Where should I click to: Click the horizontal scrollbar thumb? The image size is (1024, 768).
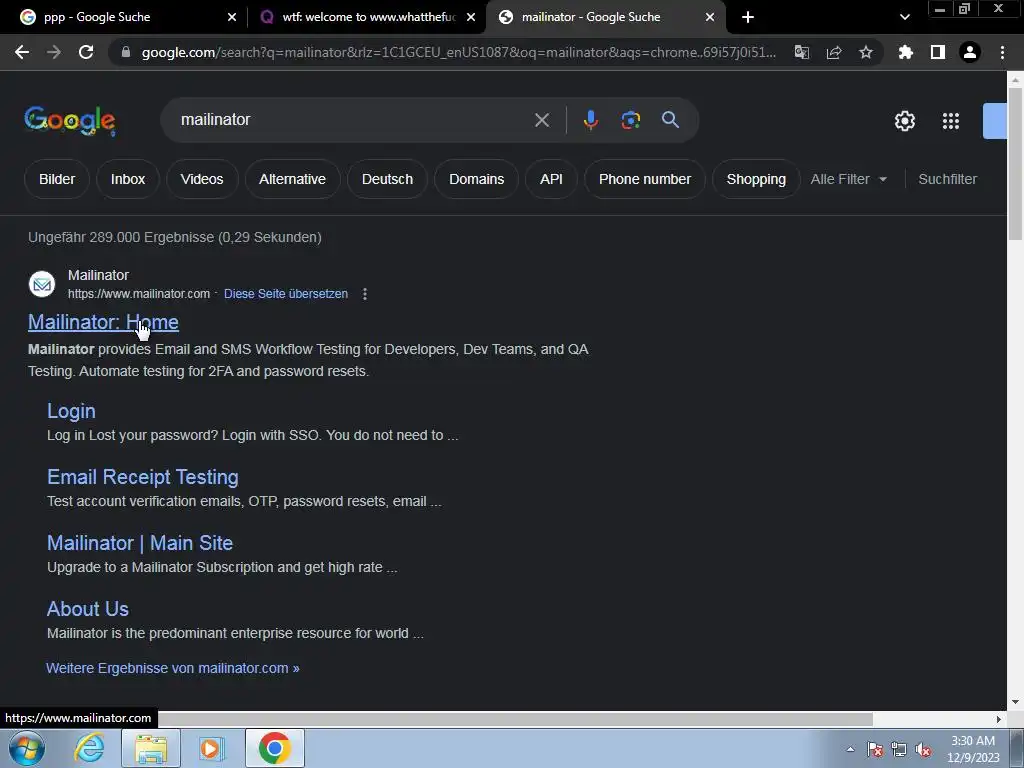[x=515, y=719]
